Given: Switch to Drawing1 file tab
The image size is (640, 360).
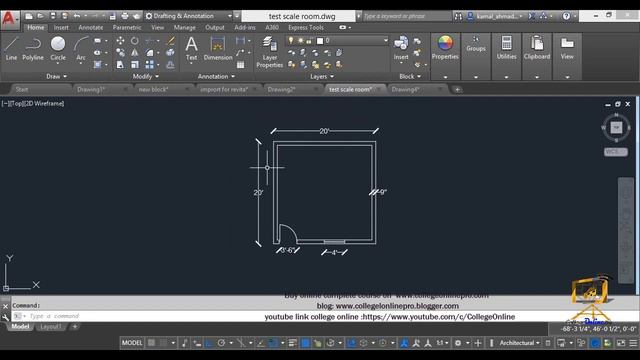Looking at the screenshot, I should (x=91, y=89).
